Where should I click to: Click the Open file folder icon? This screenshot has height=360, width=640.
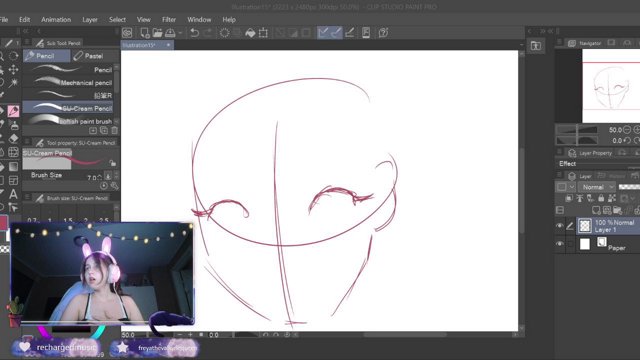coord(157,33)
